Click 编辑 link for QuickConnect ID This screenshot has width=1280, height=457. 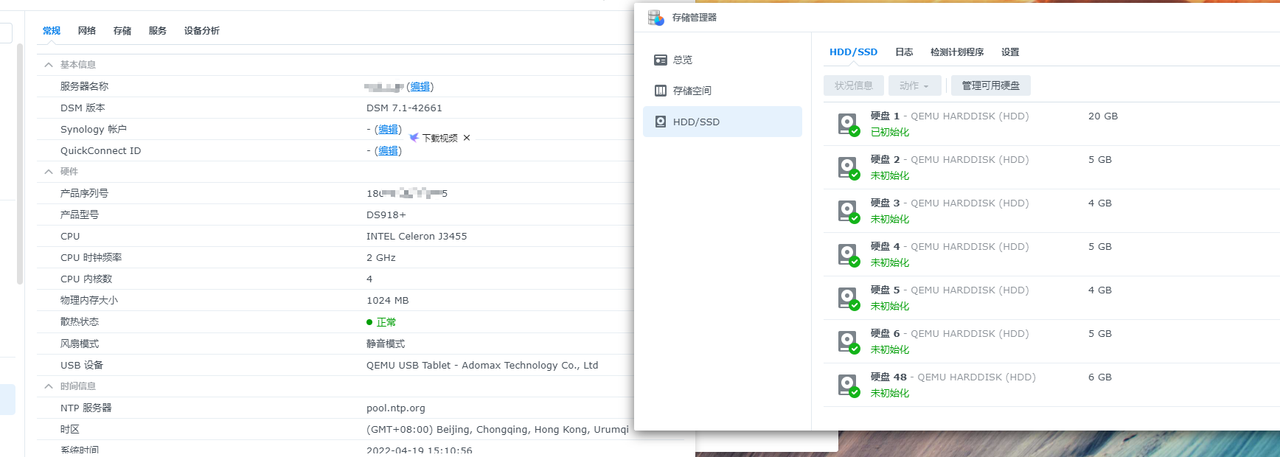pos(388,151)
